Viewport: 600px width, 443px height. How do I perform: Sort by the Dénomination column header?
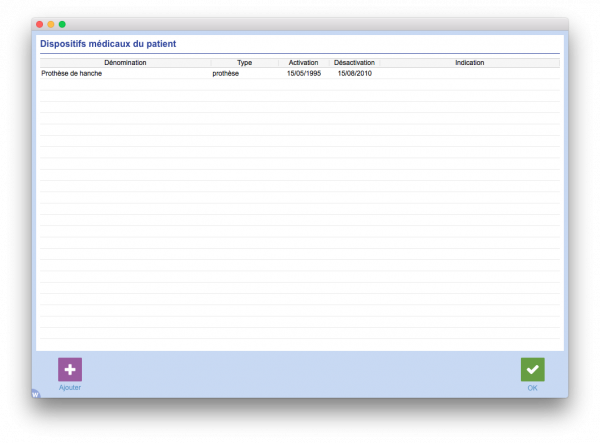(125, 62)
